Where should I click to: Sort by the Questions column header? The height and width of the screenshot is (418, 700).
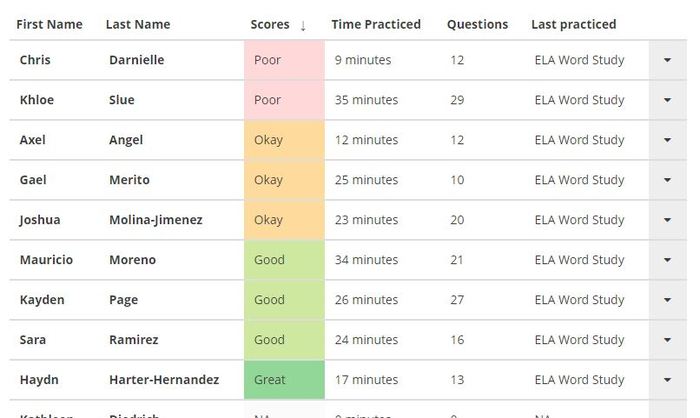point(477,24)
